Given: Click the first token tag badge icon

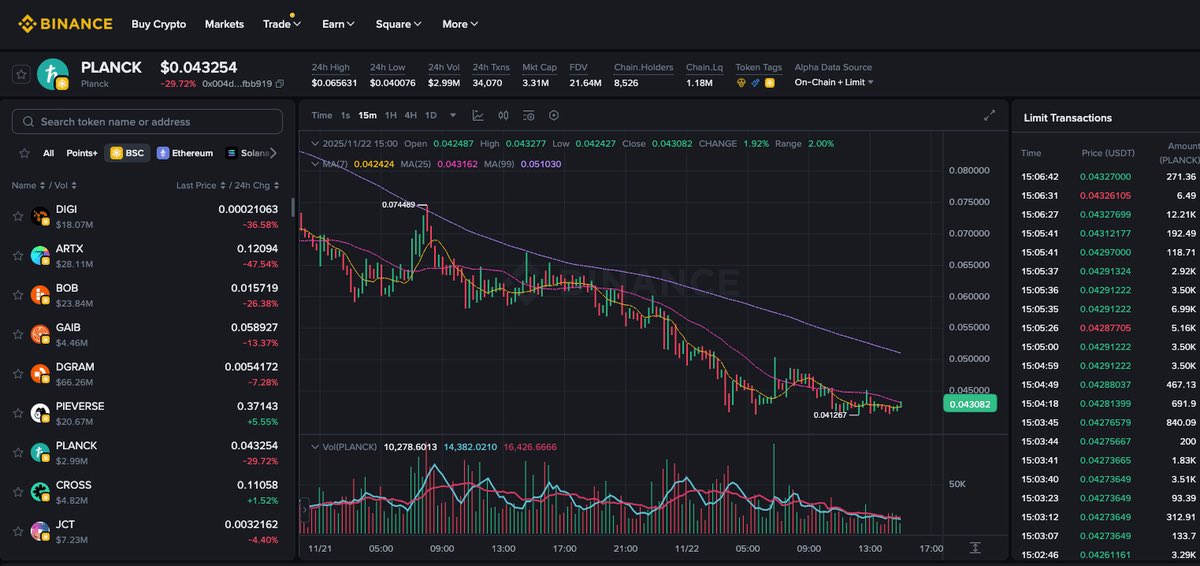Looking at the screenshot, I should 741,83.
